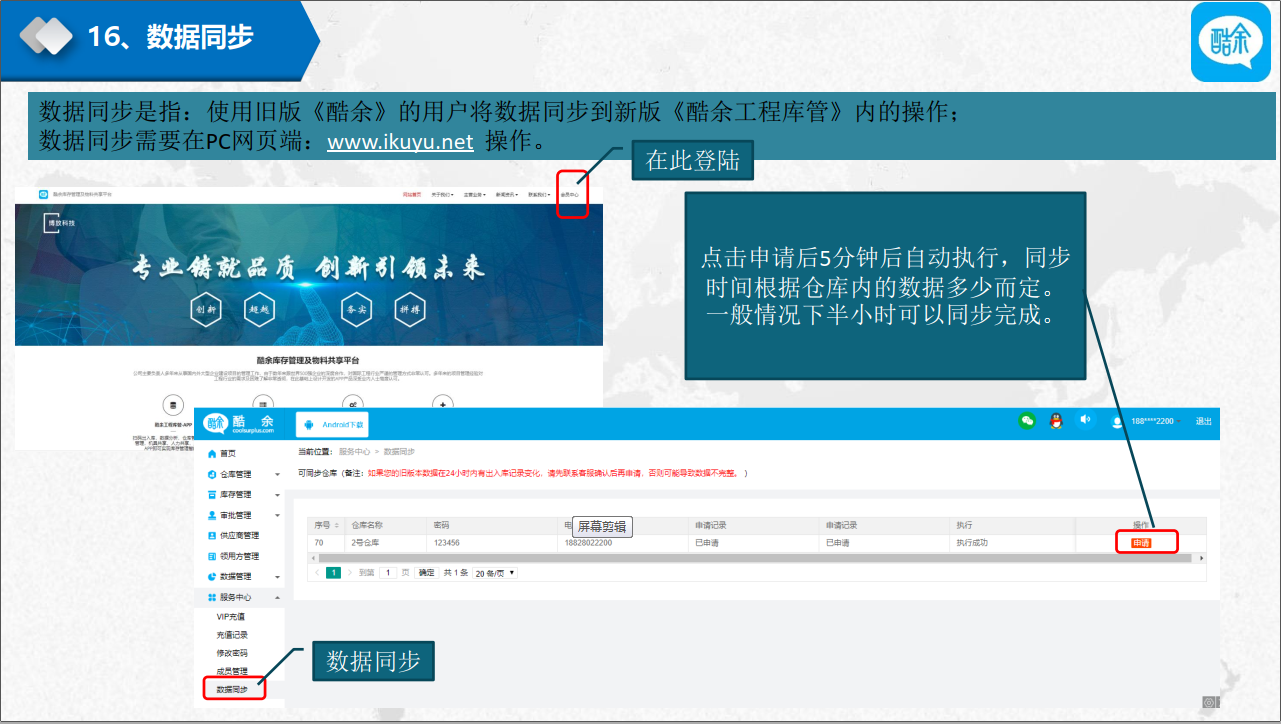The image size is (1281, 724).
Task: Click the Android下载 button
Action: pos(333,424)
